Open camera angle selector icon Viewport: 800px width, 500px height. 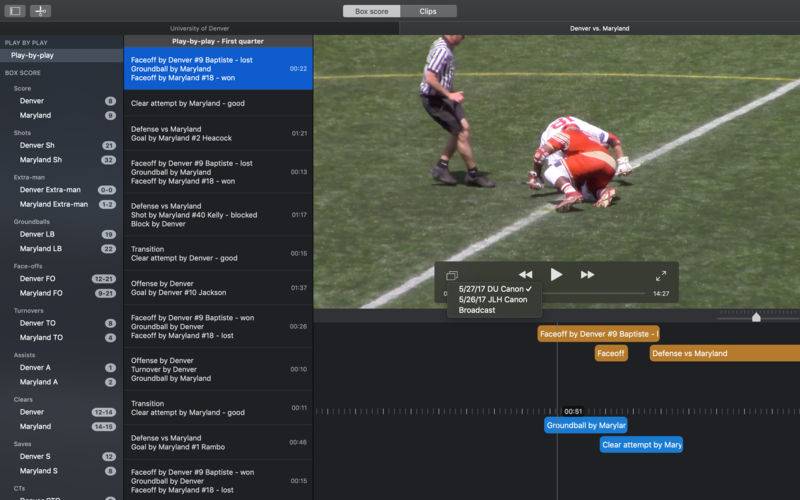click(452, 276)
